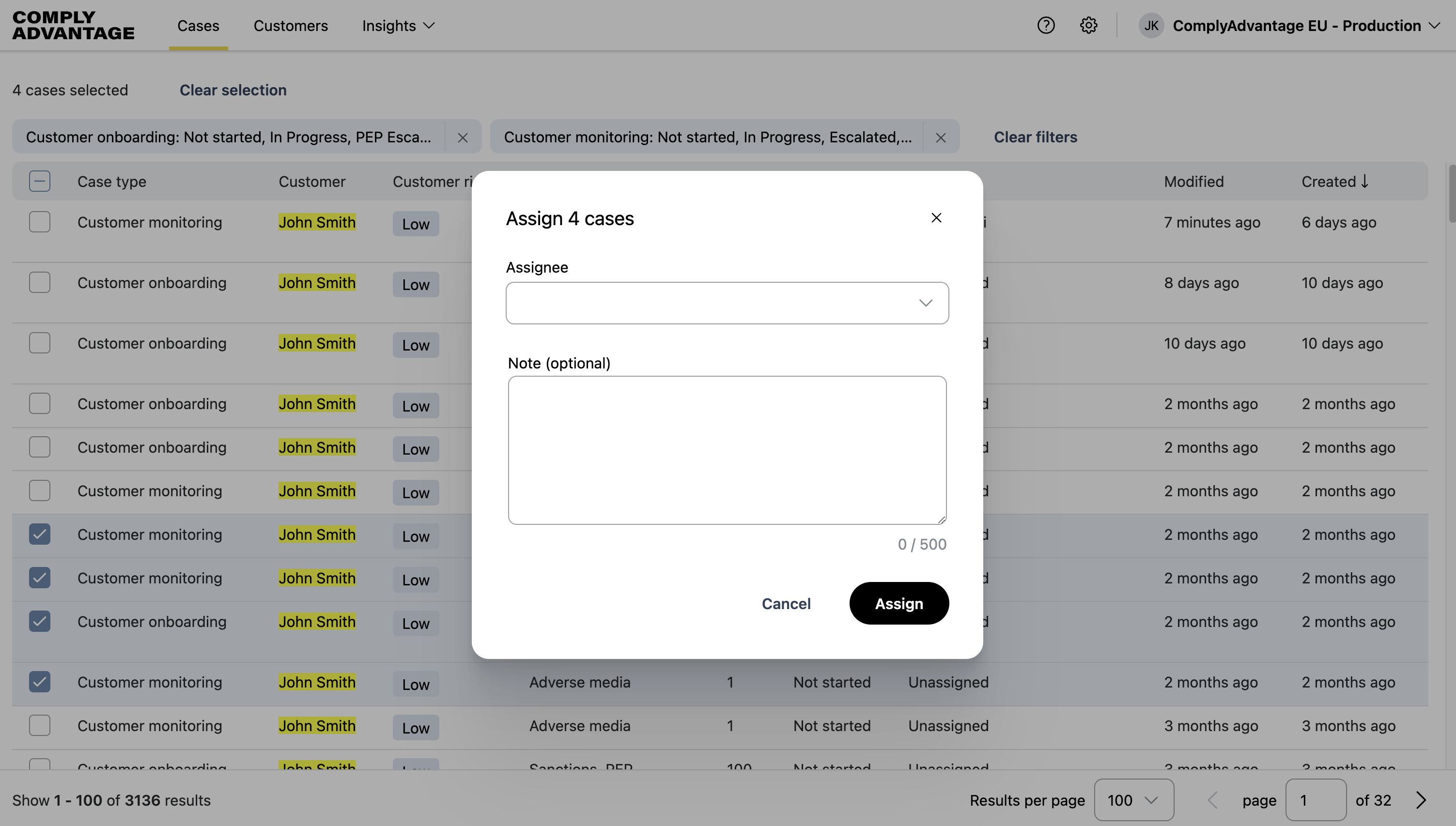This screenshot has height=826, width=1456.
Task: Go to previous results page arrow
Action: click(1212, 800)
